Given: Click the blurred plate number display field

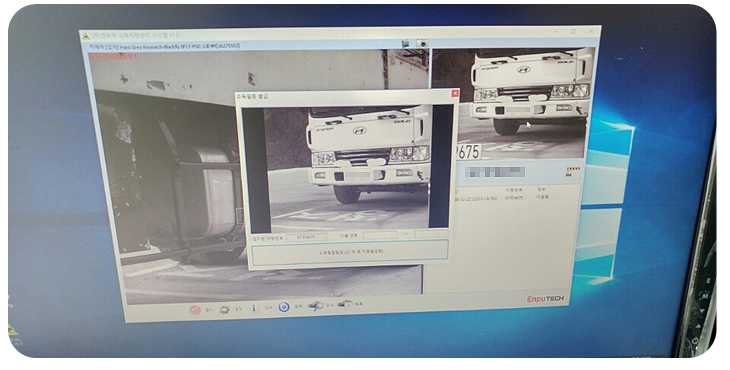Looking at the screenshot, I should click(x=495, y=172).
